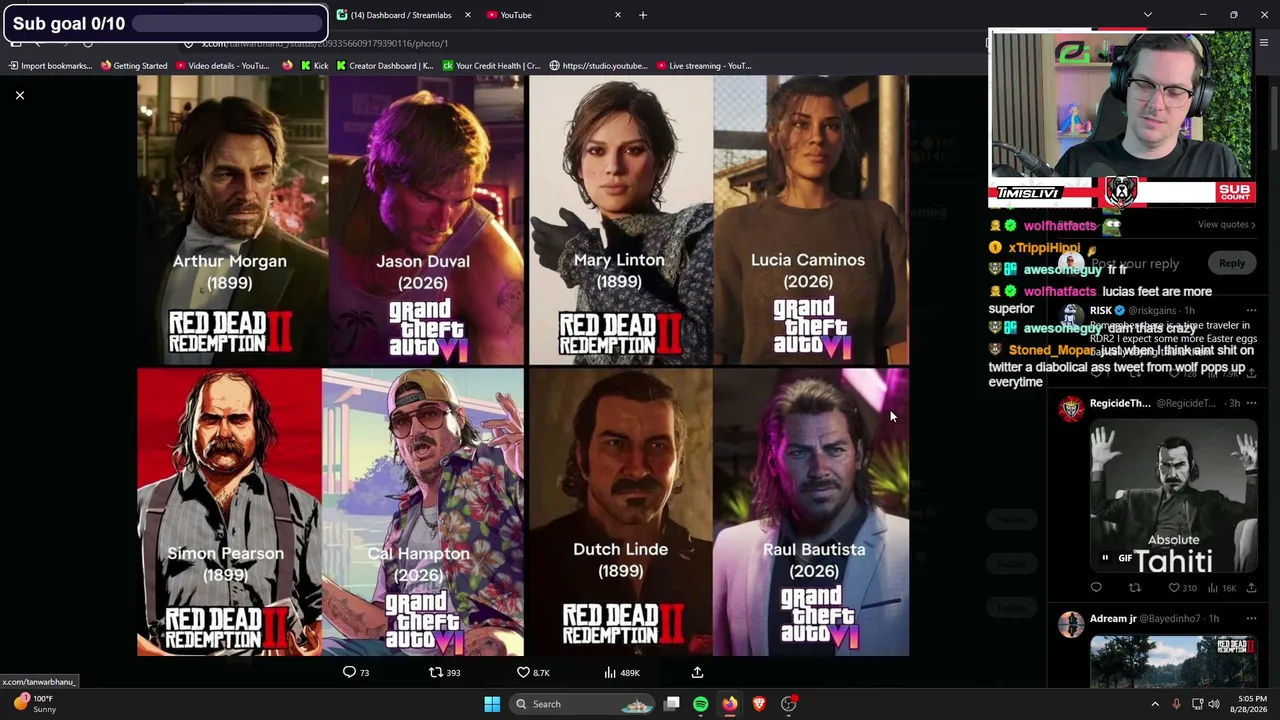Viewport: 1280px width, 720px height.
Task: Close the YouTube browser tab
Action: [618, 15]
